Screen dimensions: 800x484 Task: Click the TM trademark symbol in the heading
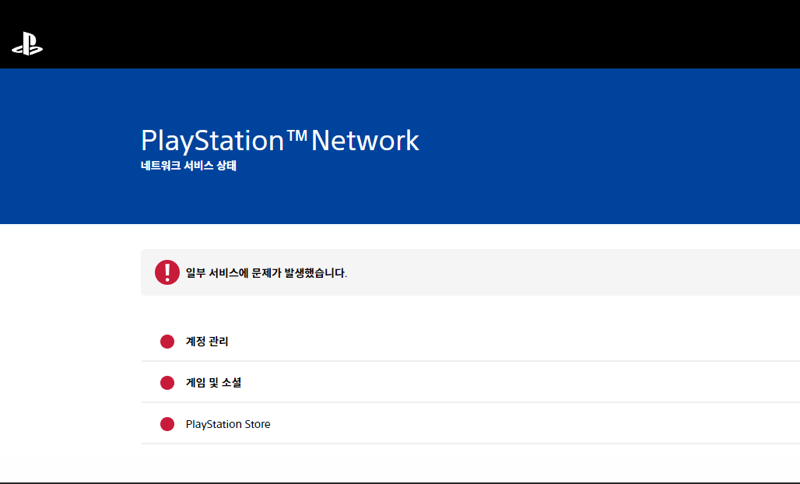coord(297,135)
